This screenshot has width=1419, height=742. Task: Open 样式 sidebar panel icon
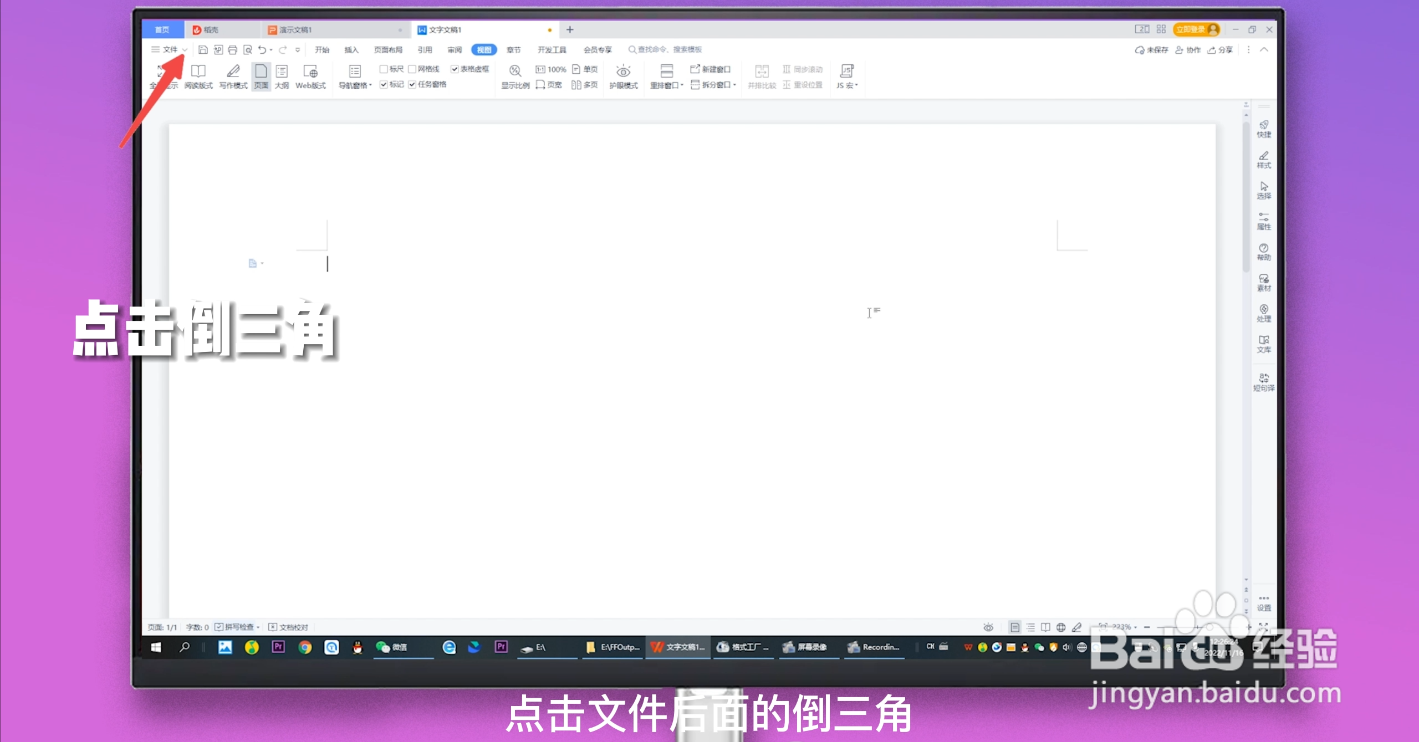tap(1264, 159)
